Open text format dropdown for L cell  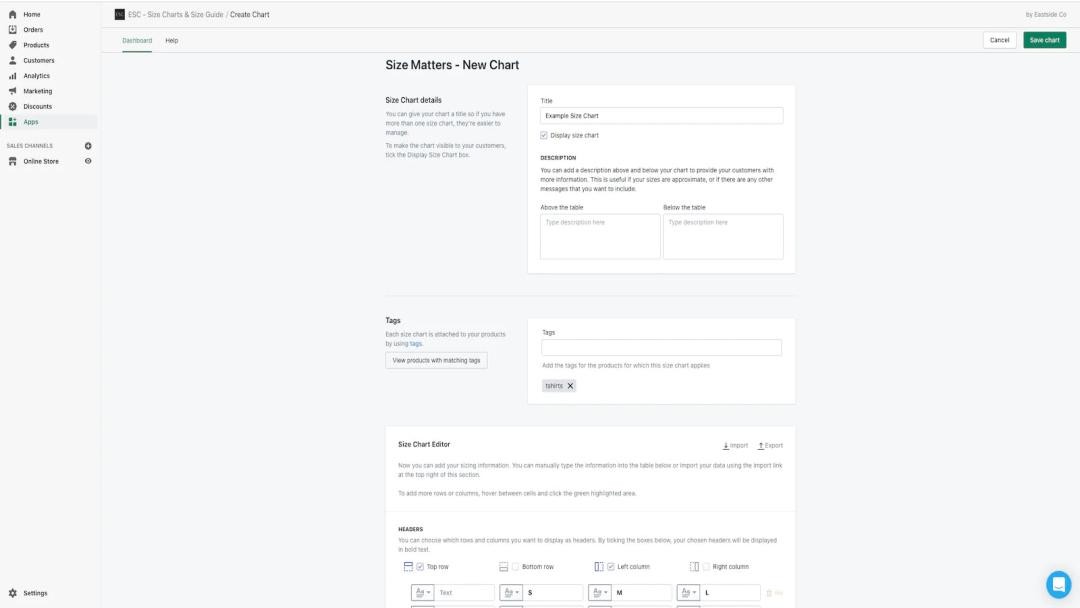pyautogui.click(x=689, y=593)
